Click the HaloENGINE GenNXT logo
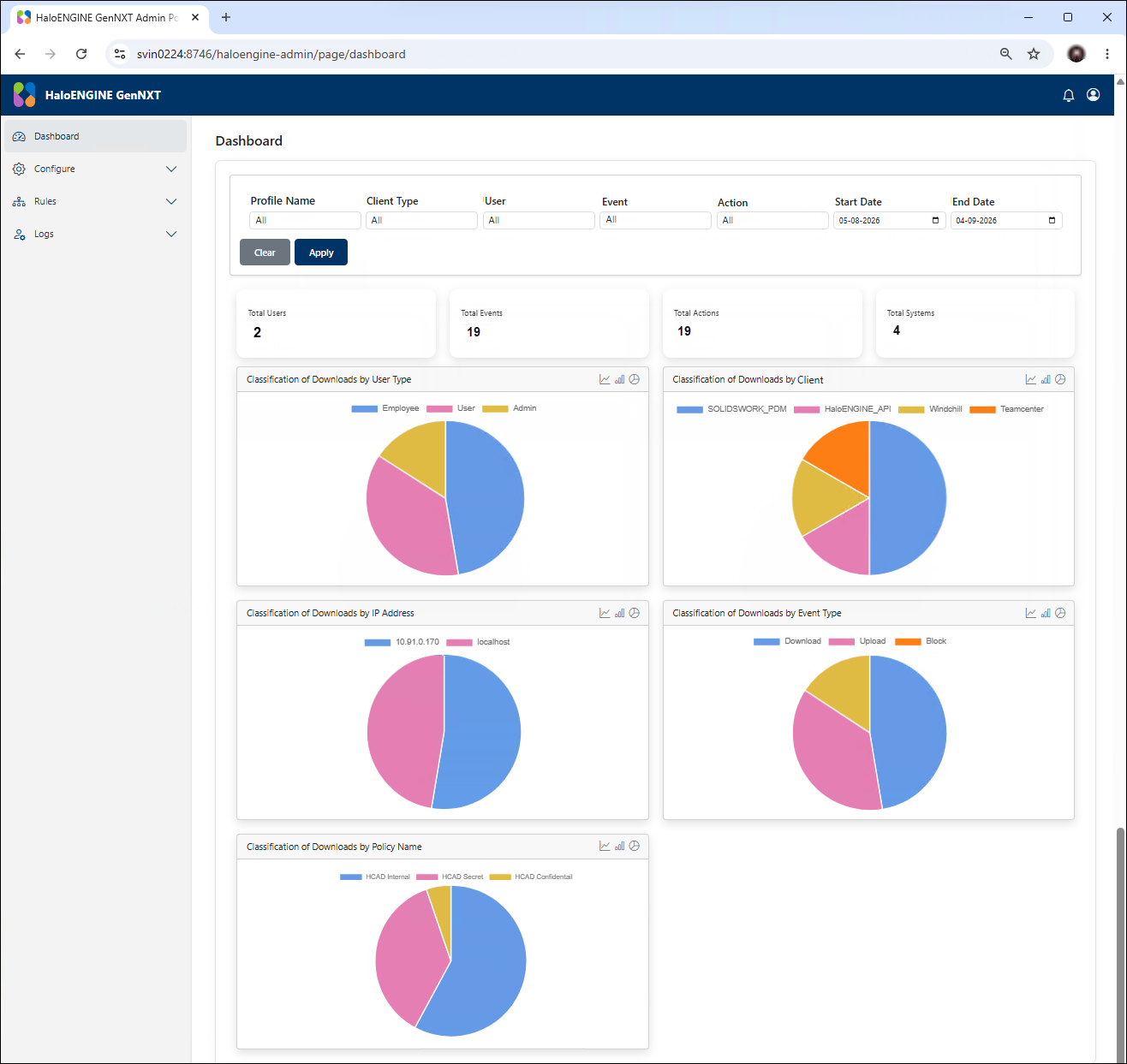This screenshot has width=1127, height=1064. pyautogui.click(x=25, y=95)
